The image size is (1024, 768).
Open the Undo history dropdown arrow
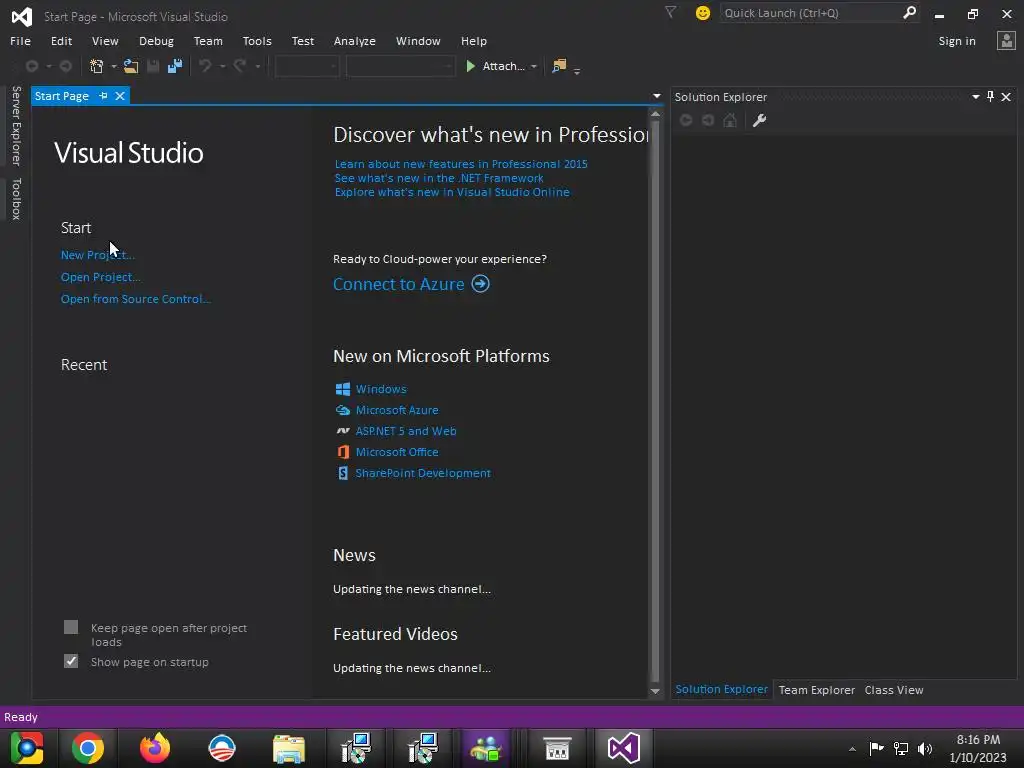223,67
